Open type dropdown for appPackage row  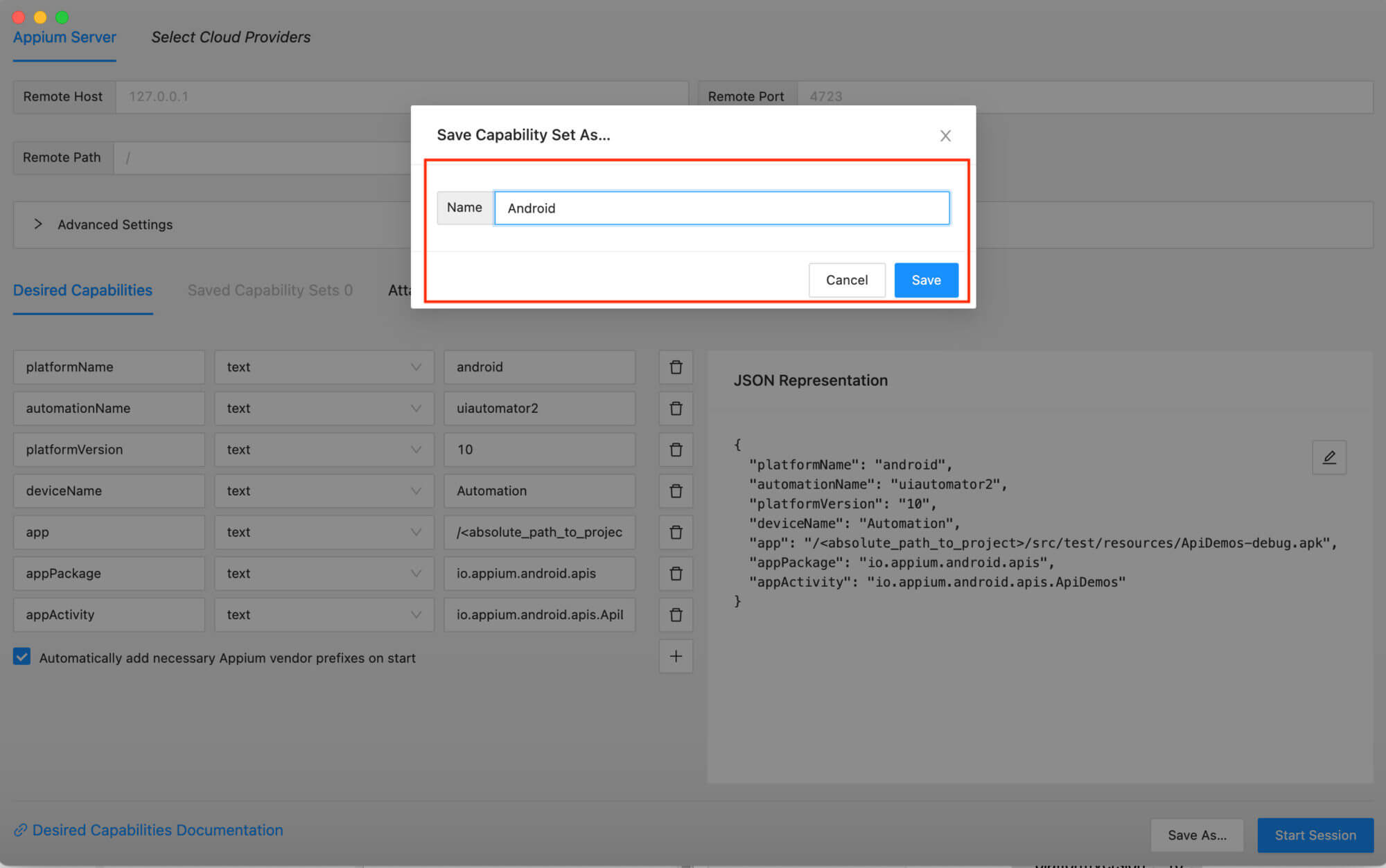[x=324, y=574]
